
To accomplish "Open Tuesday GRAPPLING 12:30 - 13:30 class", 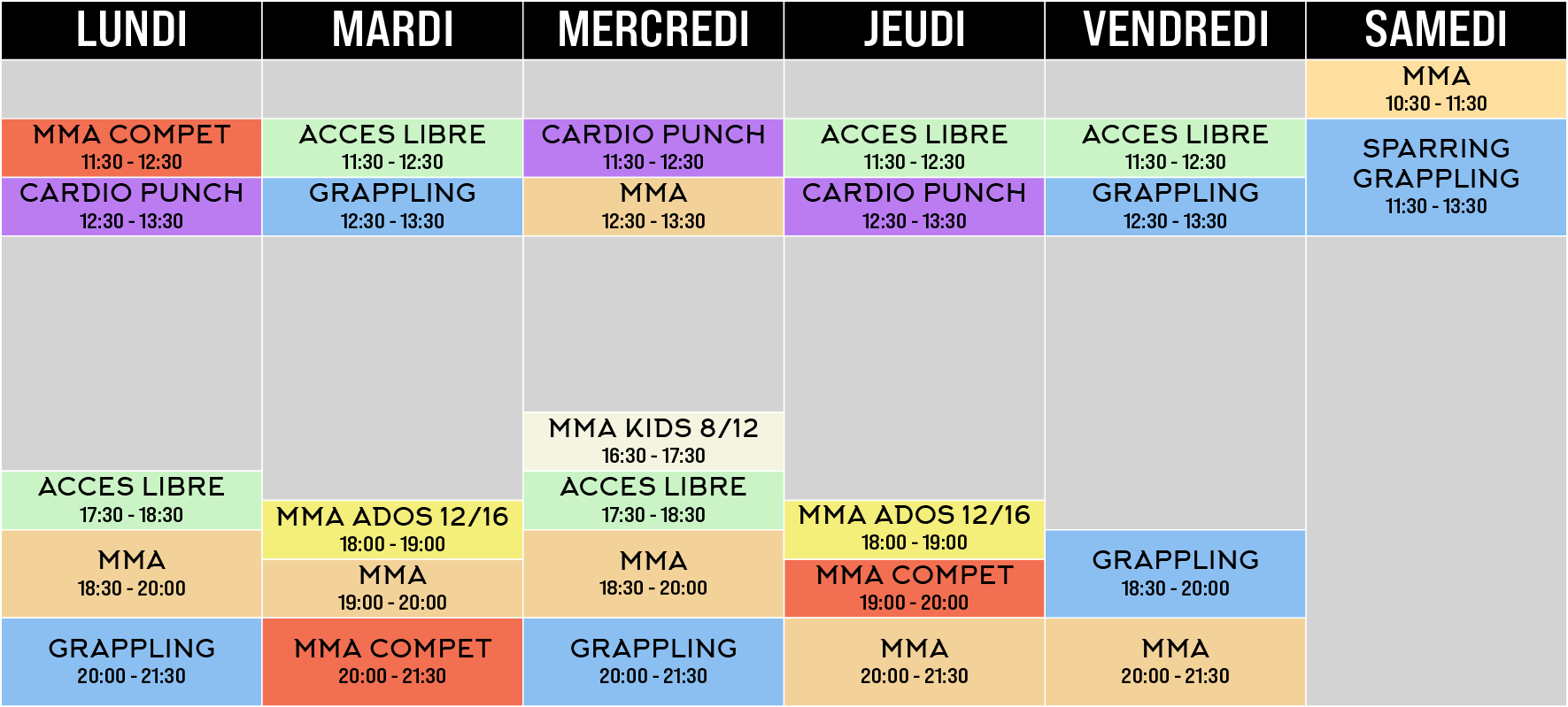I will [392, 207].
